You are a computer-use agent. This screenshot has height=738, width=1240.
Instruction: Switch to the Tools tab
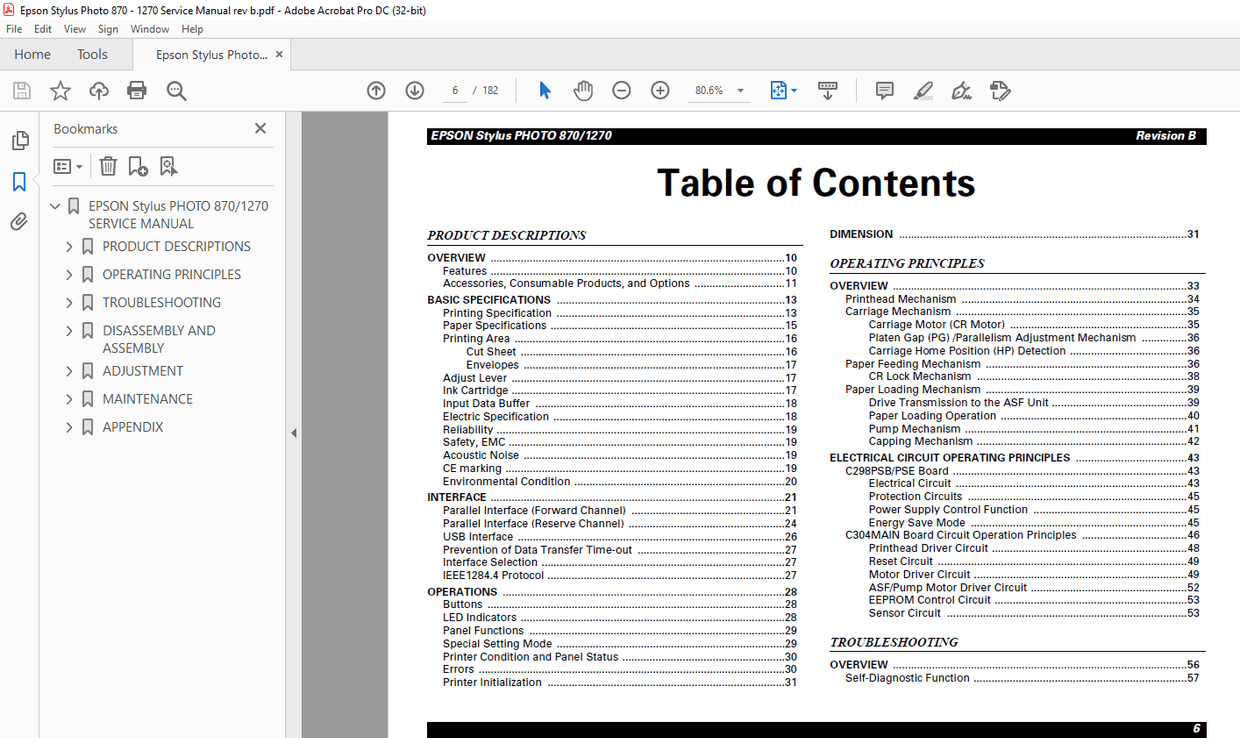pos(92,54)
